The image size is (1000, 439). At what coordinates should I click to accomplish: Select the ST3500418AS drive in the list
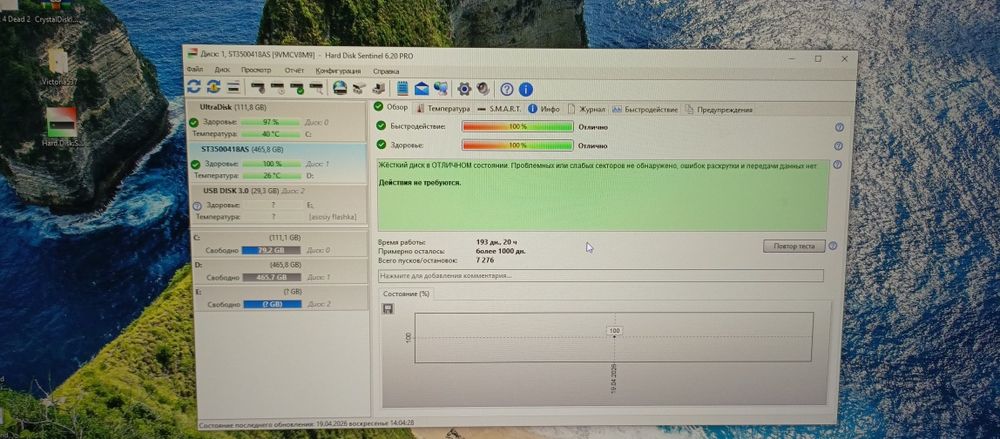(277, 163)
